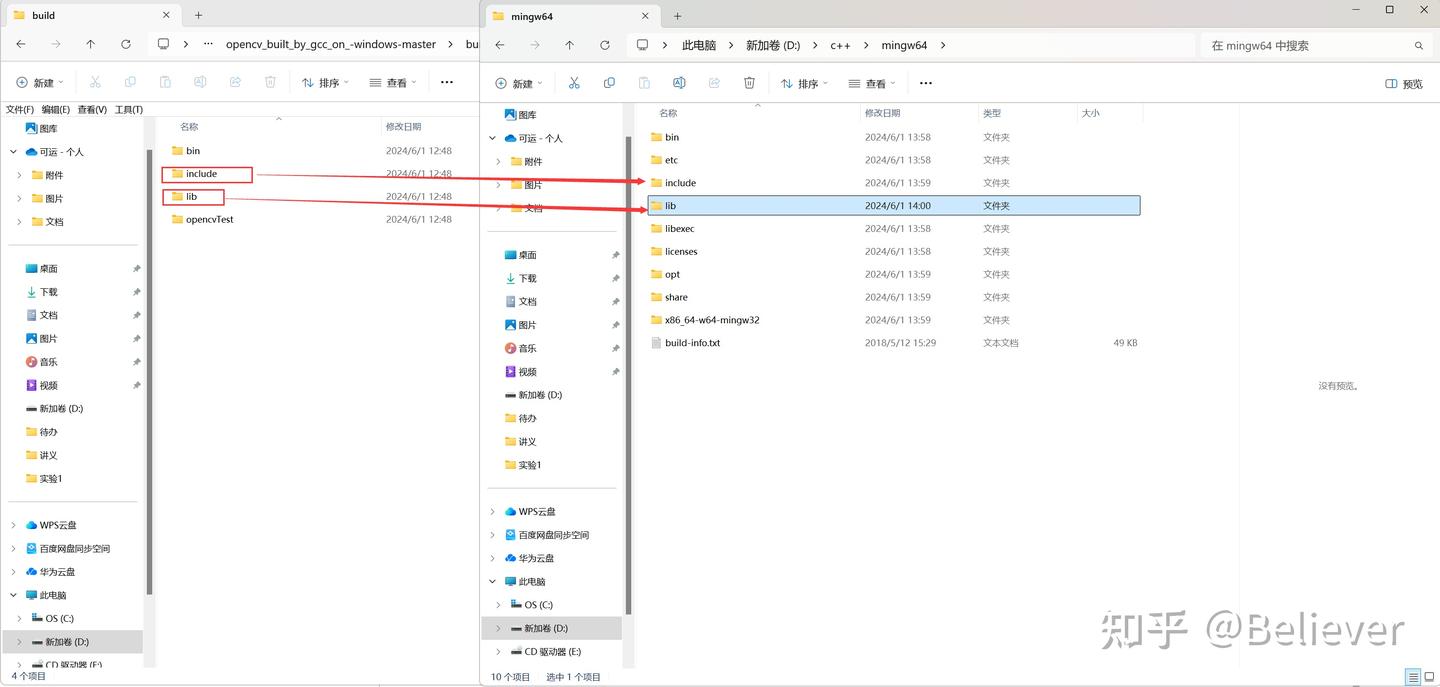Delete the lib folder using the trash icon
Image resolution: width=1440 pixels, height=687 pixels.
click(x=749, y=83)
